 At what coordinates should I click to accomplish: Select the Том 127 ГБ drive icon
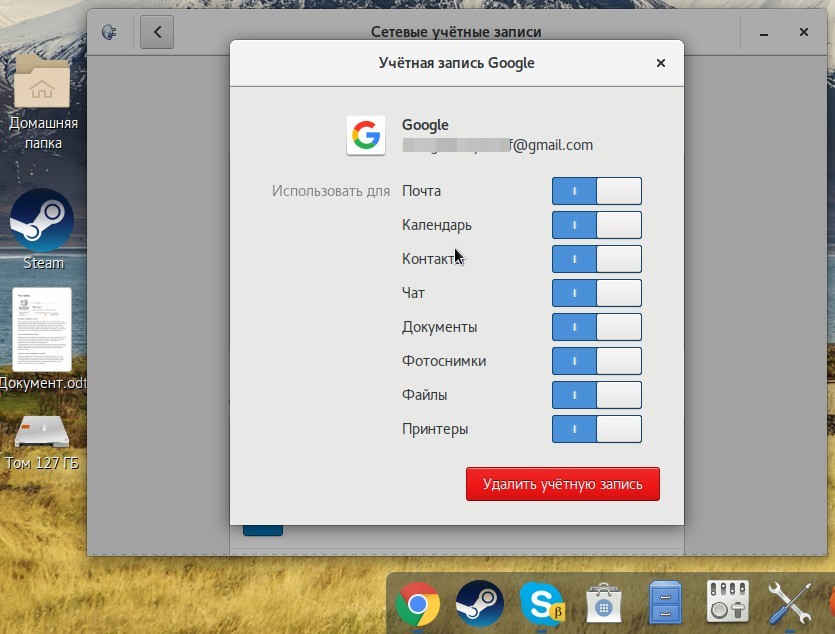pyautogui.click(x=42, y=442)
